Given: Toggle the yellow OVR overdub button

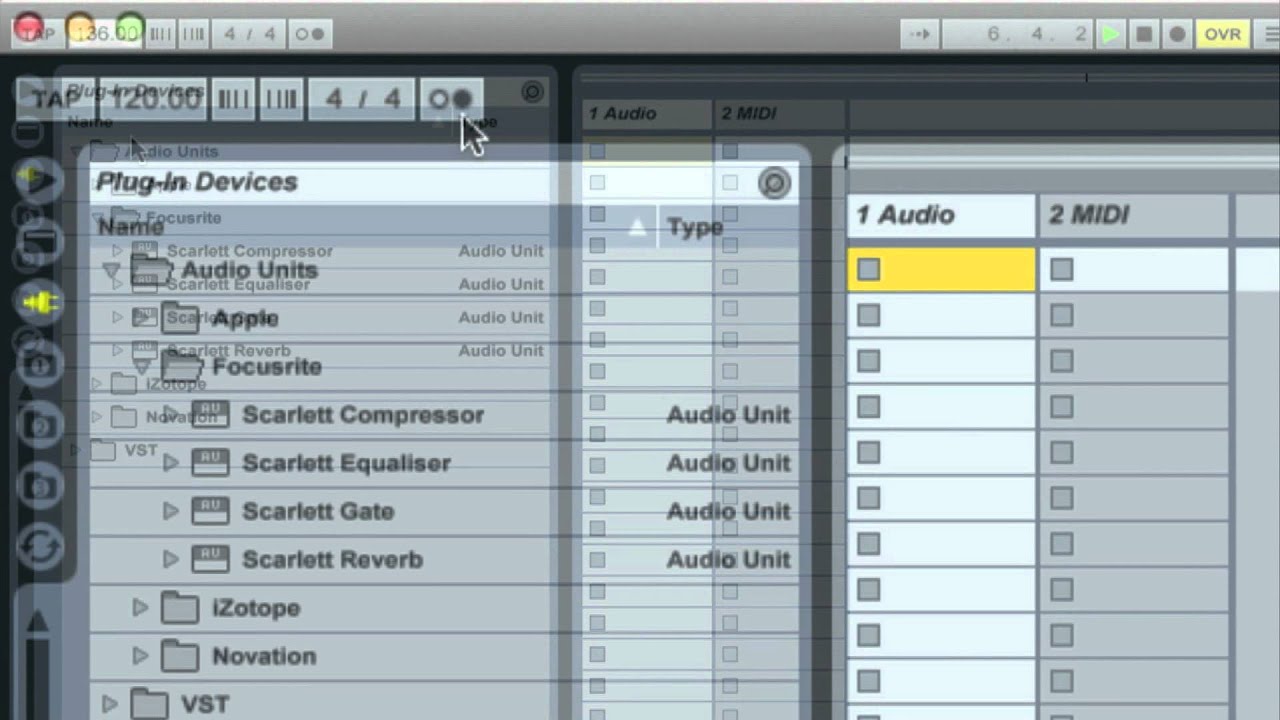Looking at the screenshot, I should pyautogui.click(x=1222, y=34).
